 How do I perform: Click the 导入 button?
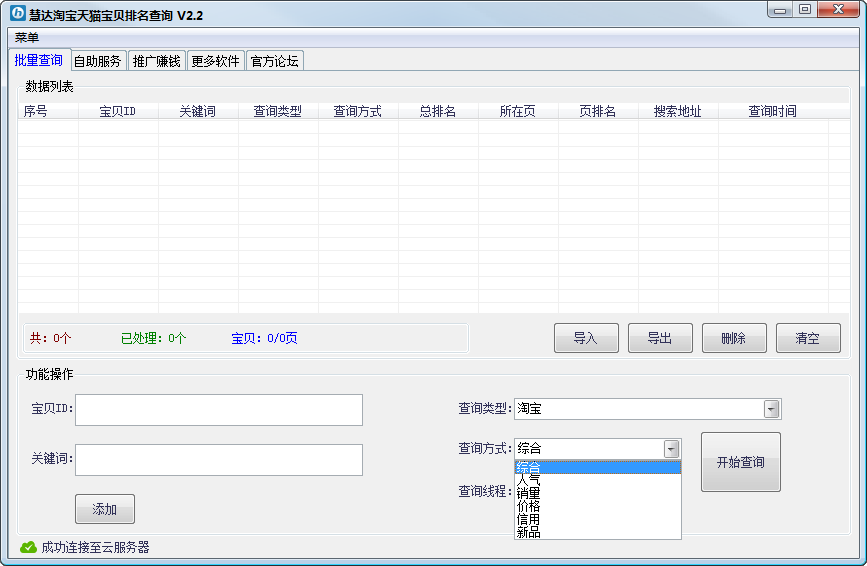coord(586,338)
